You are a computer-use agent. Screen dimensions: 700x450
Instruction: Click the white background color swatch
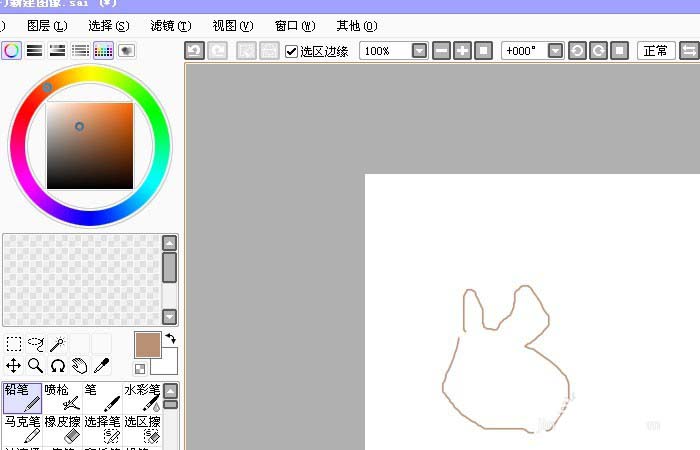[168, 365]
